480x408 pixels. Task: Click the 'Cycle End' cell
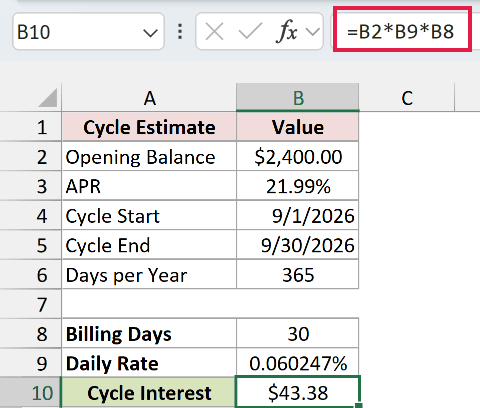pyautogui.click(x=149, y=245)
